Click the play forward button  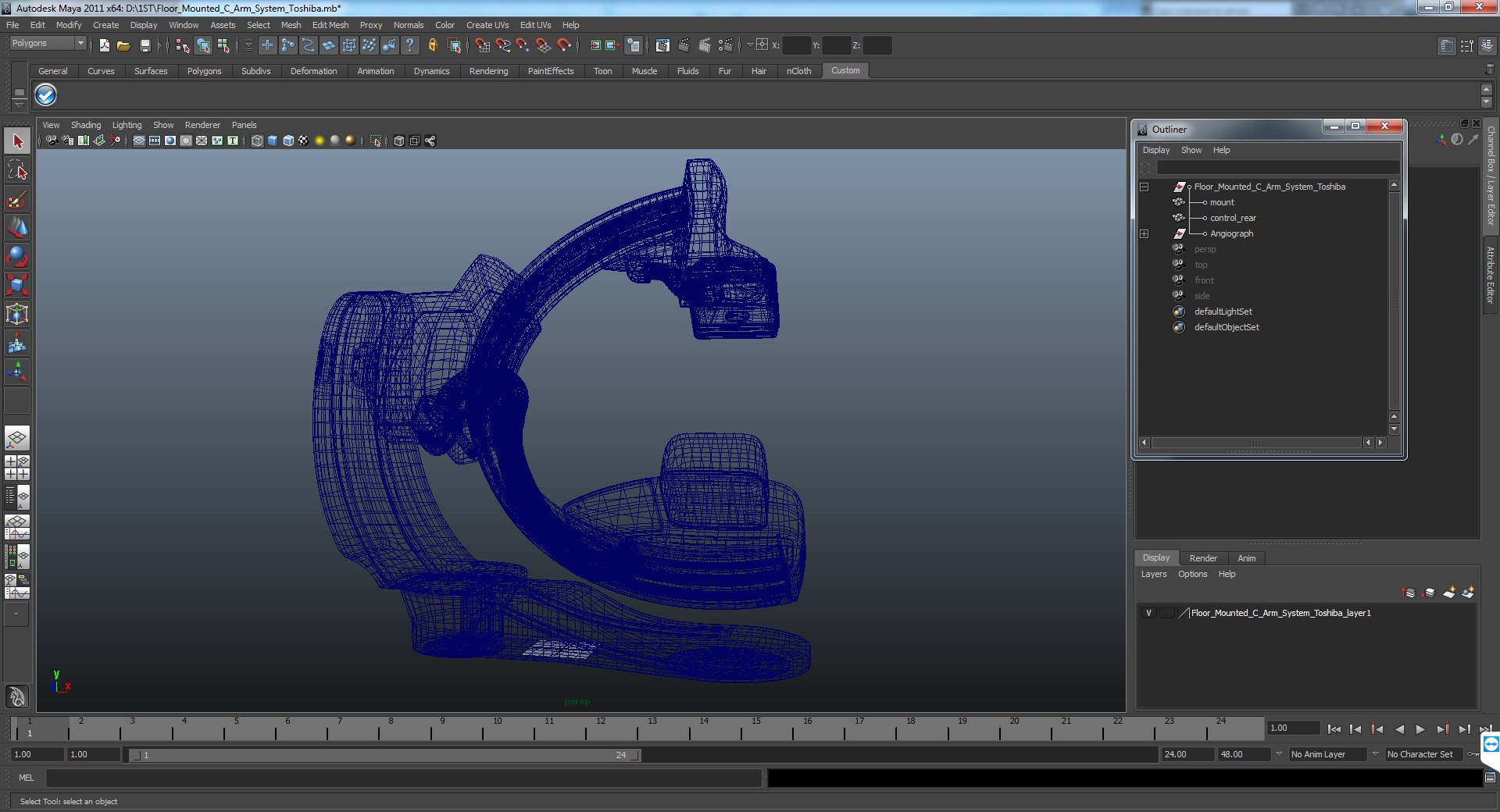[x=1420, y=729]
